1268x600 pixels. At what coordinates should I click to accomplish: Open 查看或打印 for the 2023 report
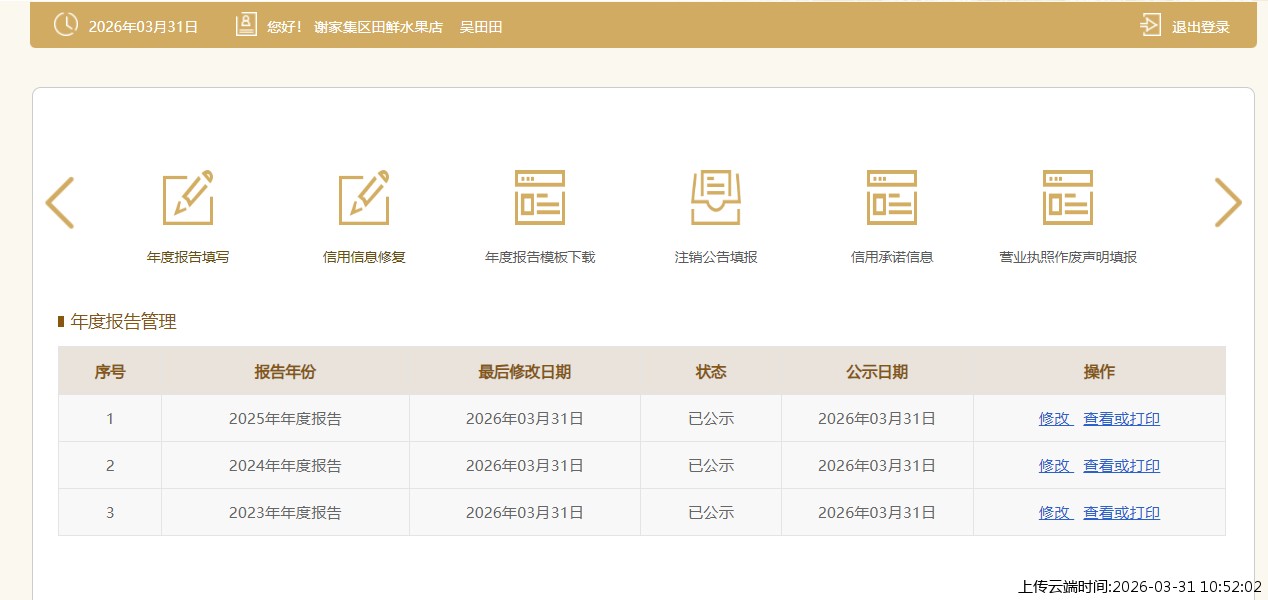pyautogui.click(x=1121, y=513)
